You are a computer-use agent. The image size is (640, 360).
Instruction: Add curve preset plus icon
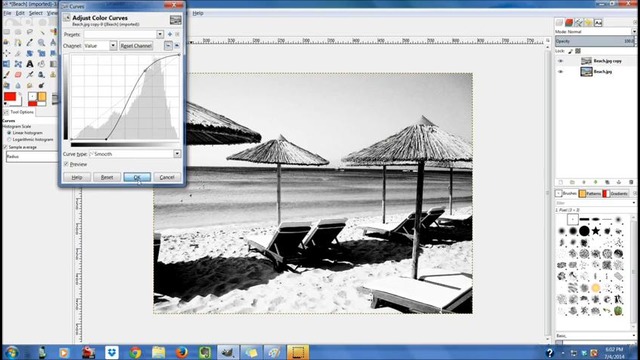pos(170,34)
